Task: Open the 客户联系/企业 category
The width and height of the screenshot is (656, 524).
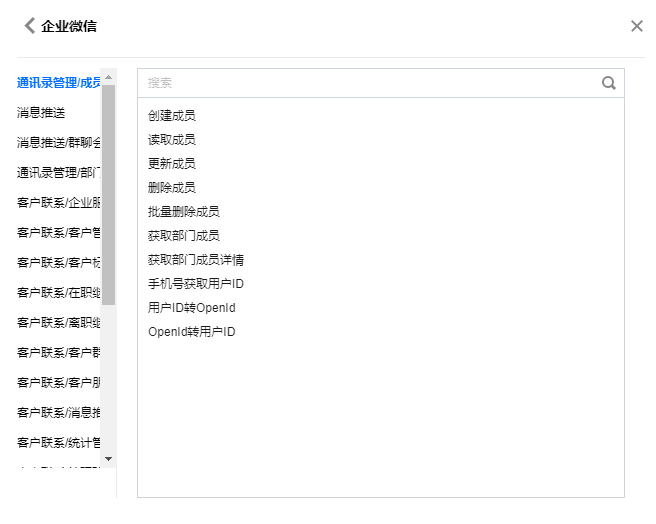Action: point(59,203)
